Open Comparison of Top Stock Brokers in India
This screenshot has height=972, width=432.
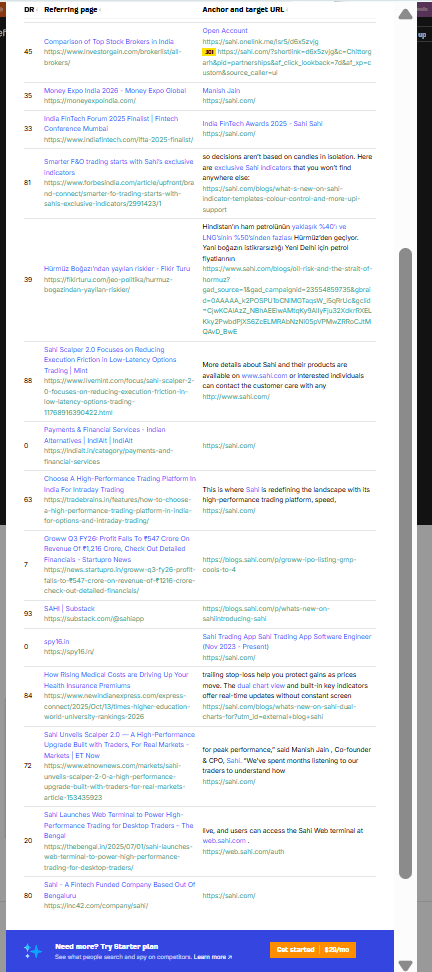[x=108, y=41]
